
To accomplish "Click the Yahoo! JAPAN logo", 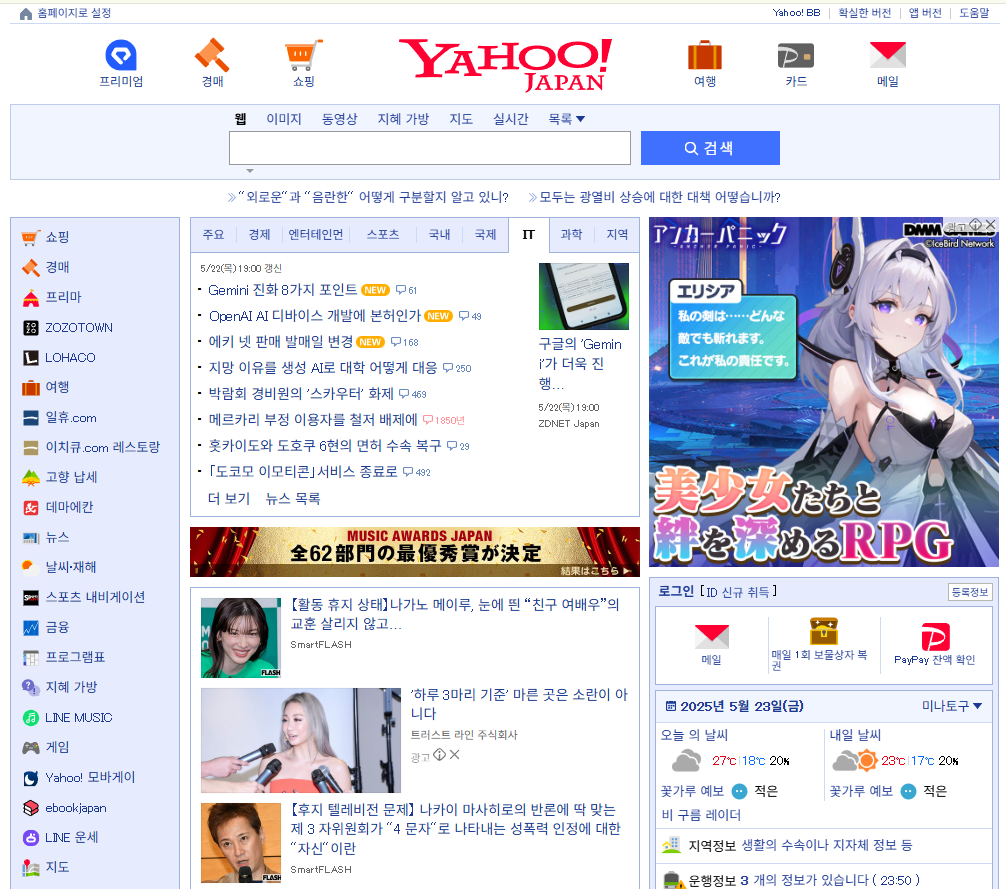I will coord(505,65).
